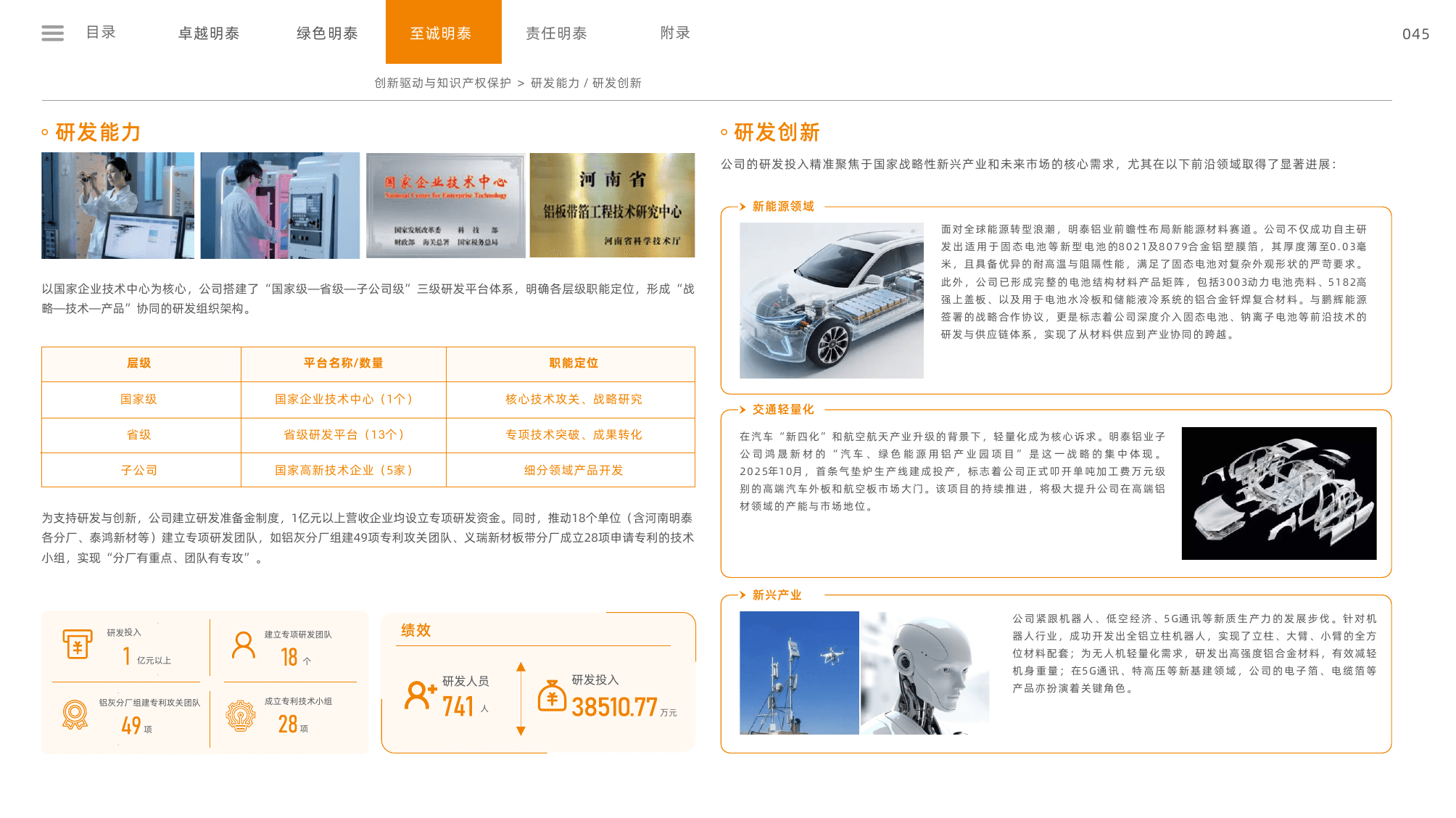Click the person icon beside 18 teams
1456x818 pixels.
243,645
